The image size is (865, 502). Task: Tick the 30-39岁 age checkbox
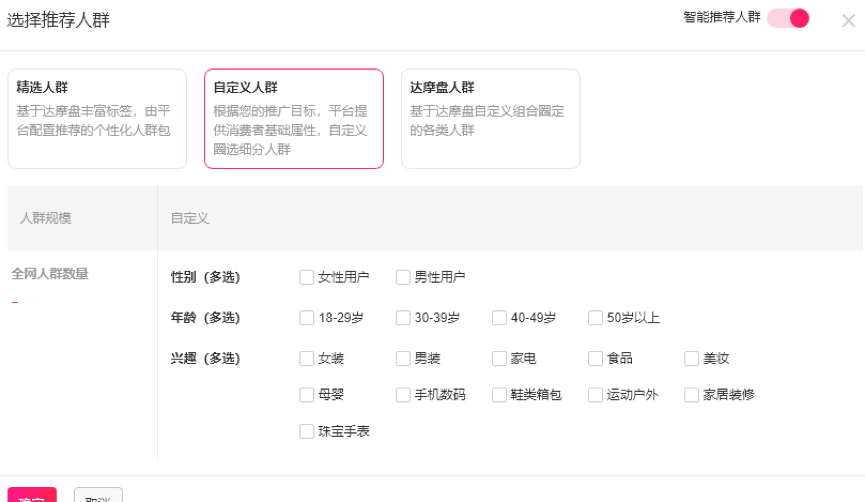(x=403, y=318)
